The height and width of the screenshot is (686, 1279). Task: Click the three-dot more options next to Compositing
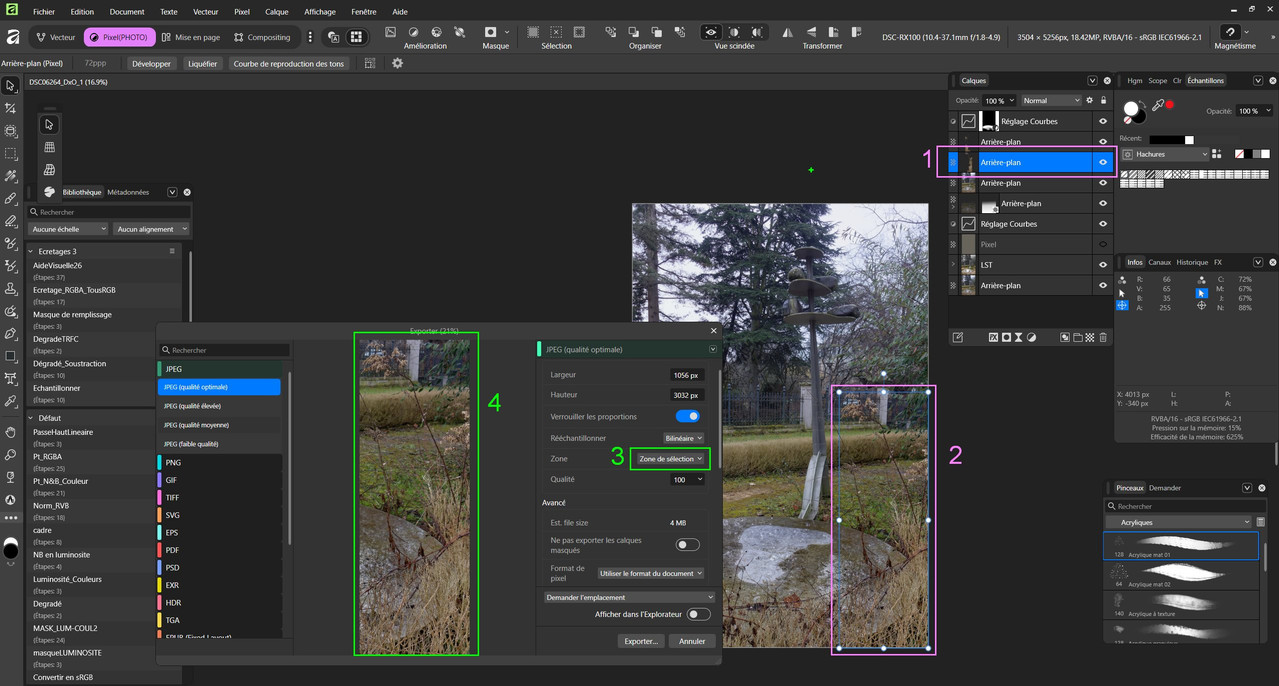[310, 37]
